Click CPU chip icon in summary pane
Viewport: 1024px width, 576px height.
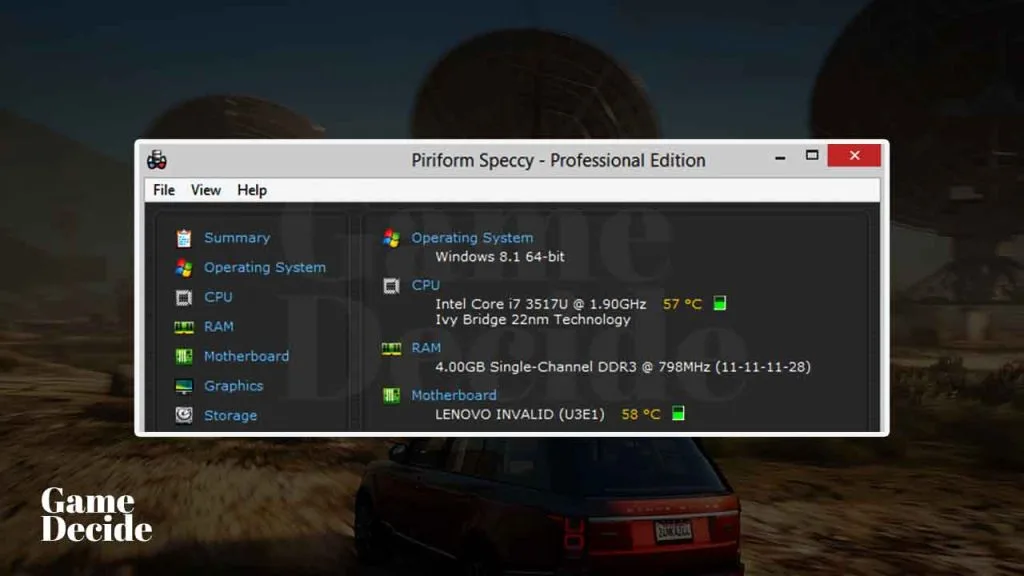coord(391,286)
